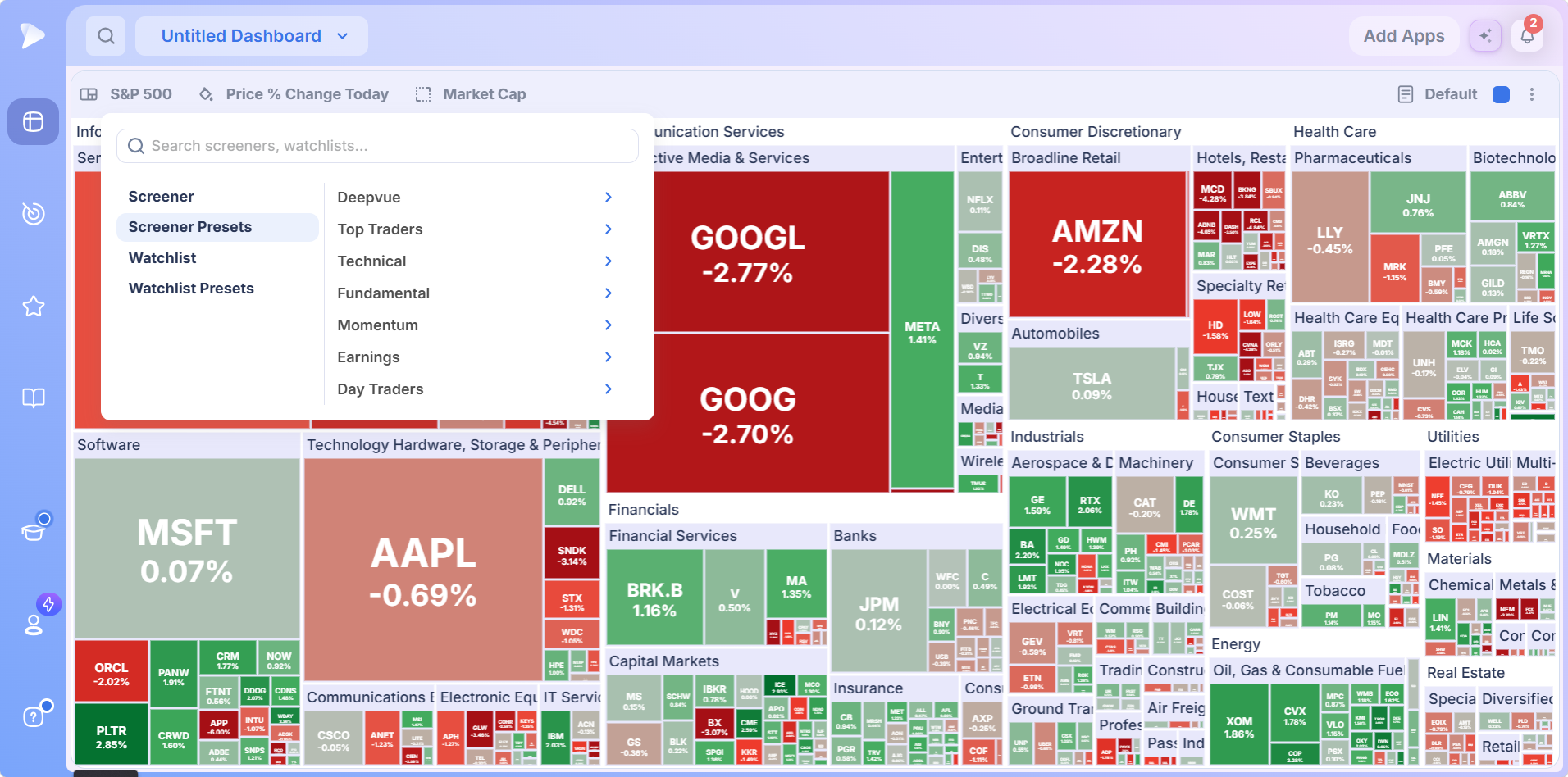The image size is (1568, 777).
Task: Open the Untitled Dashboard dropdown
Action: (x=252, y=36)
